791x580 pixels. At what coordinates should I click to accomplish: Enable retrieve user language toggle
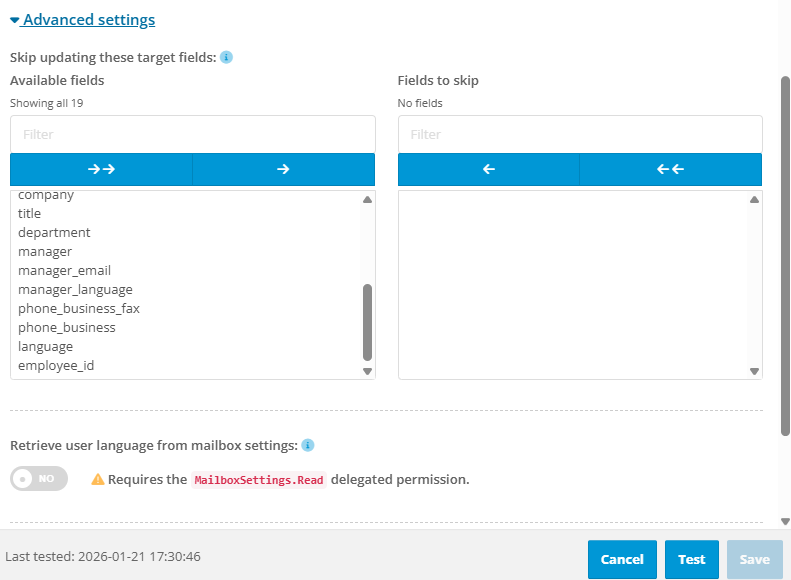pos(39,479)
